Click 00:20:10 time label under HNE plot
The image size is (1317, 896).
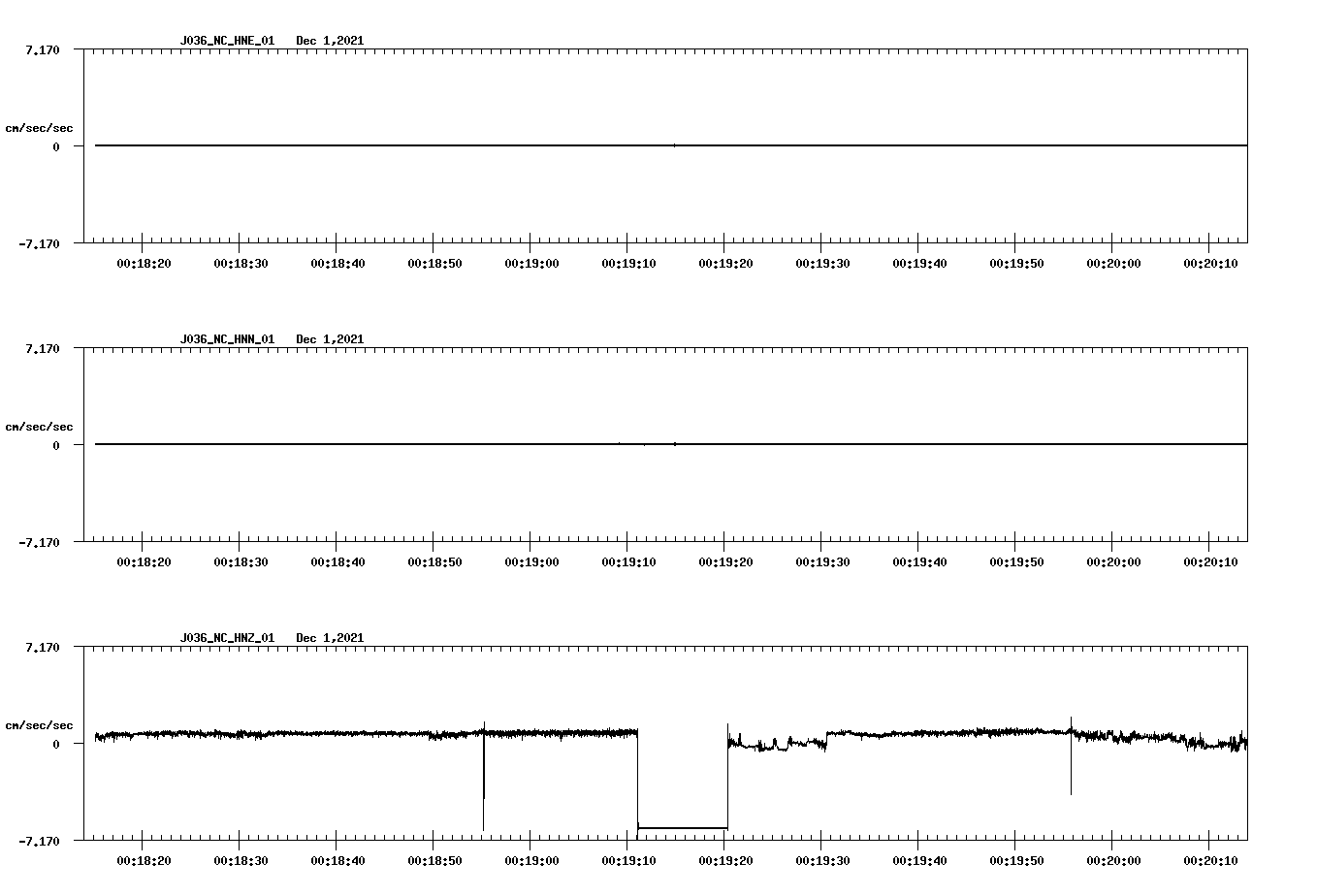[x=1210, y=264]
